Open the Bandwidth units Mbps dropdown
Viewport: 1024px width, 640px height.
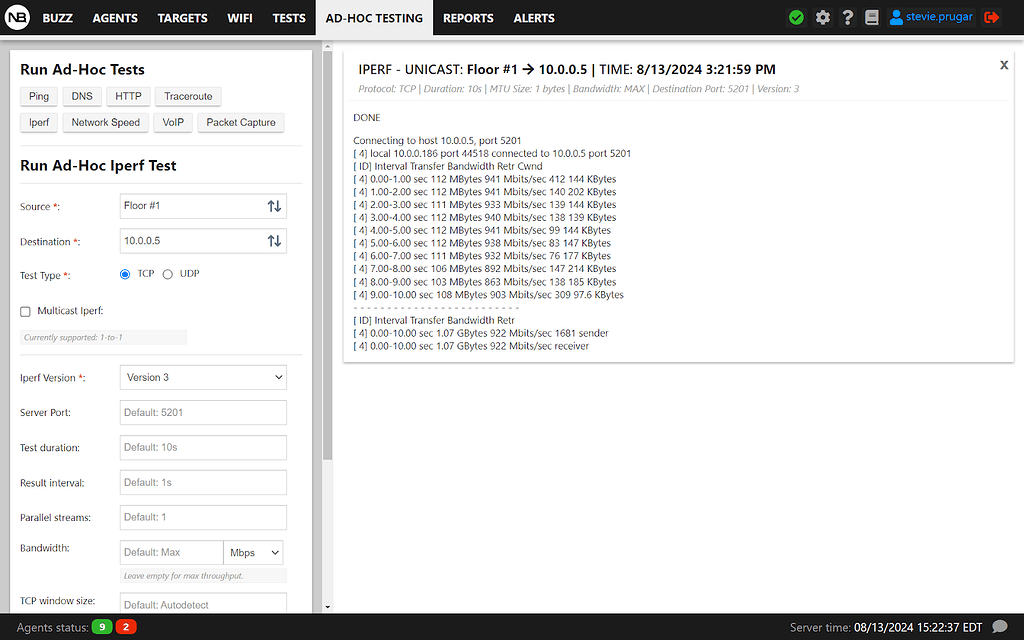(x=253, y=552)
